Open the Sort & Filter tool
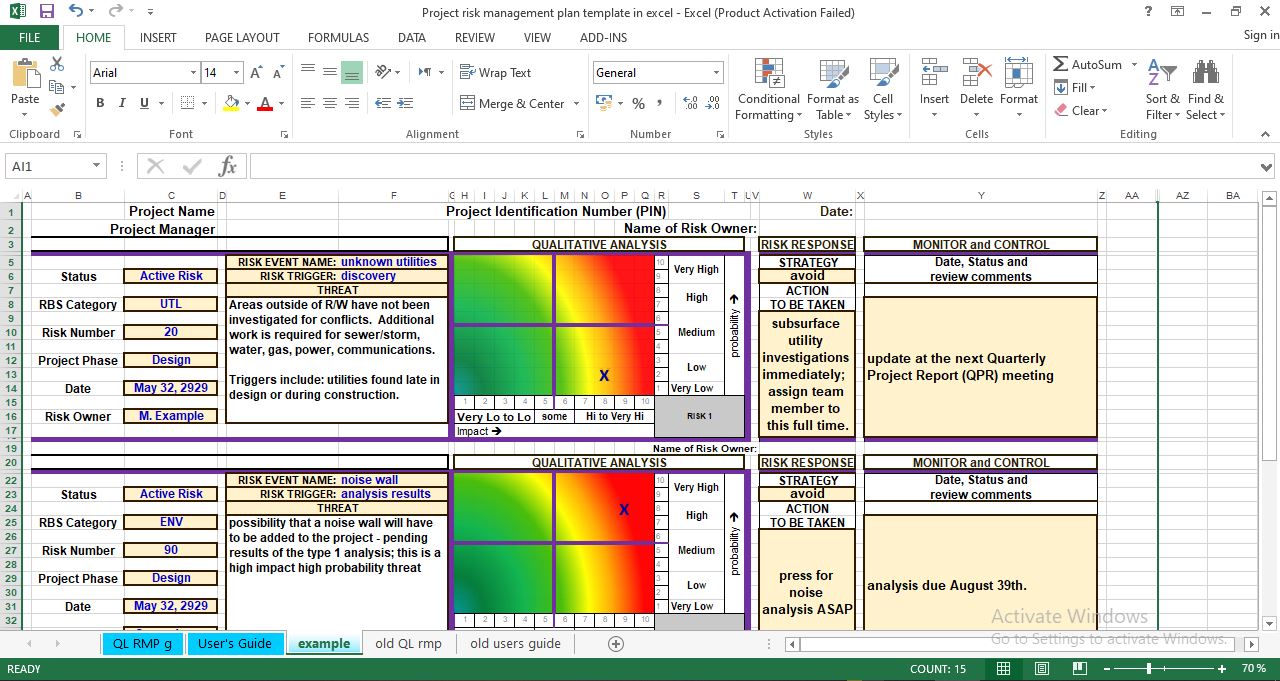The image size is (1280, 681). coord(1160,89)
